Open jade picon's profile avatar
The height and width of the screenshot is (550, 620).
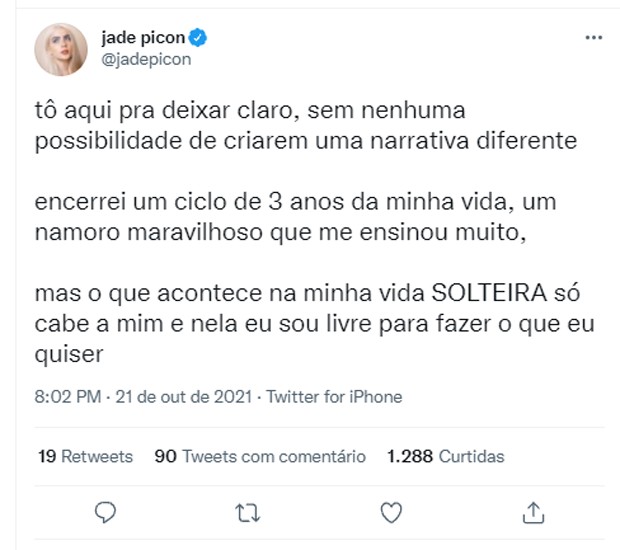[x=63, y=49]
